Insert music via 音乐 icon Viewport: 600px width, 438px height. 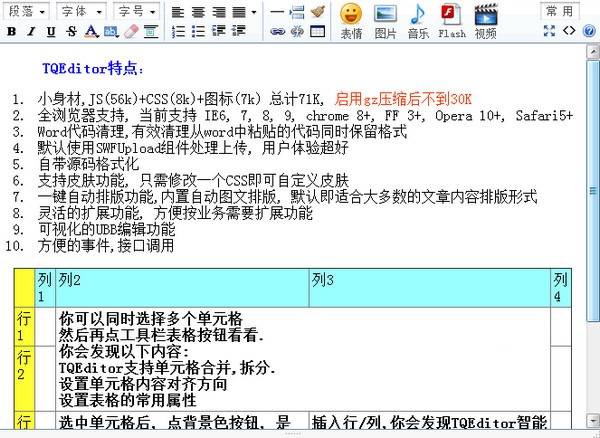[418, 21]
